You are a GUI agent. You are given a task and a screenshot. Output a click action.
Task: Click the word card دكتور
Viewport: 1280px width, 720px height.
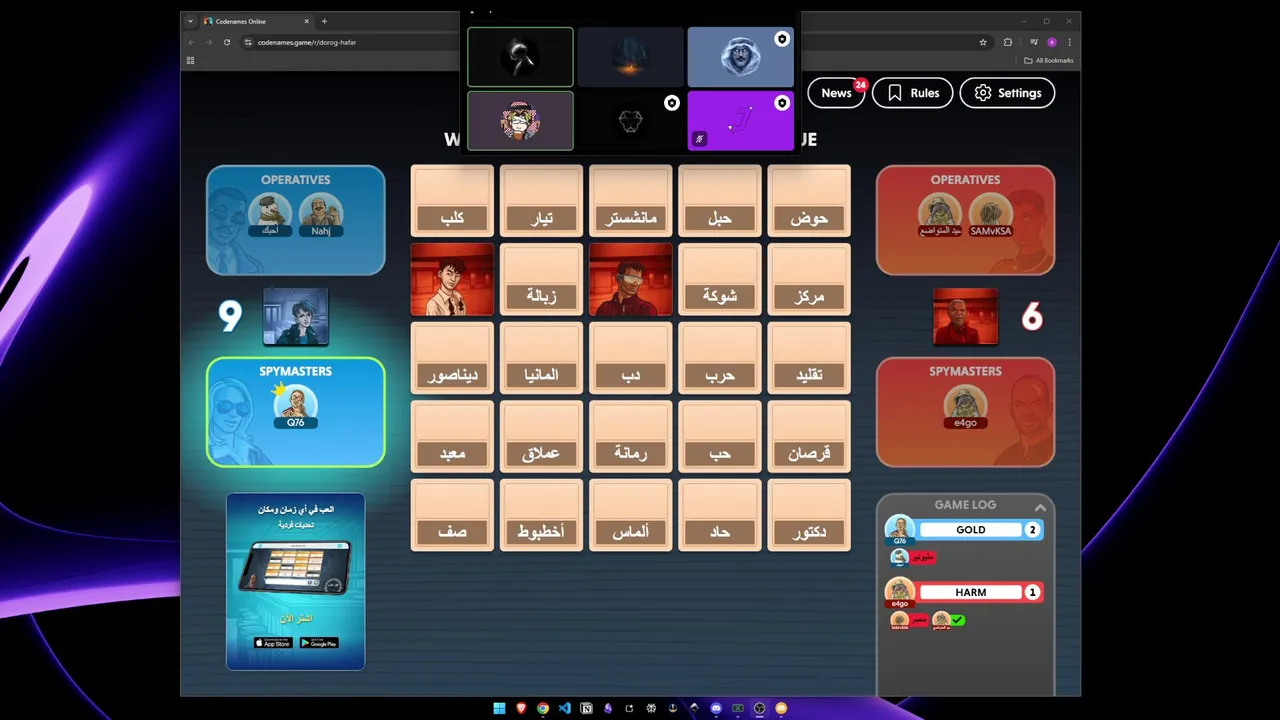[809, 515]
